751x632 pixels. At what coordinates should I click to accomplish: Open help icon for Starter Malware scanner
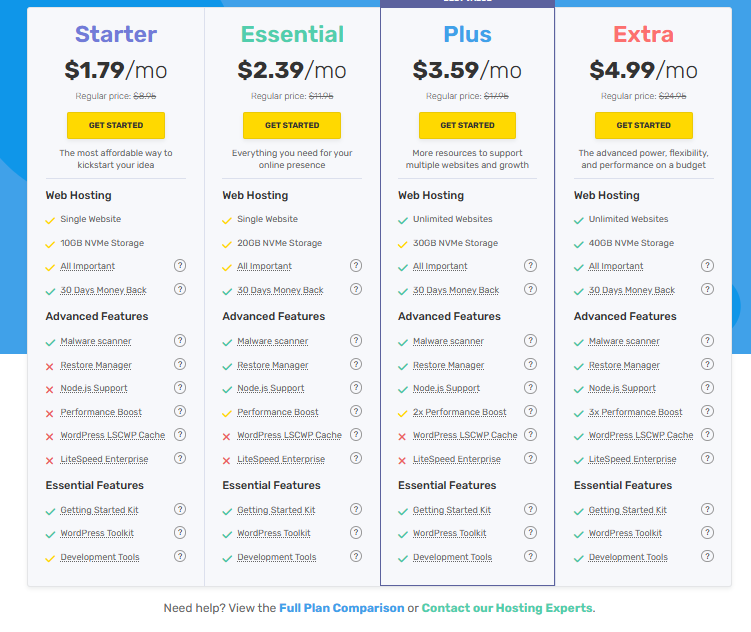180,340
